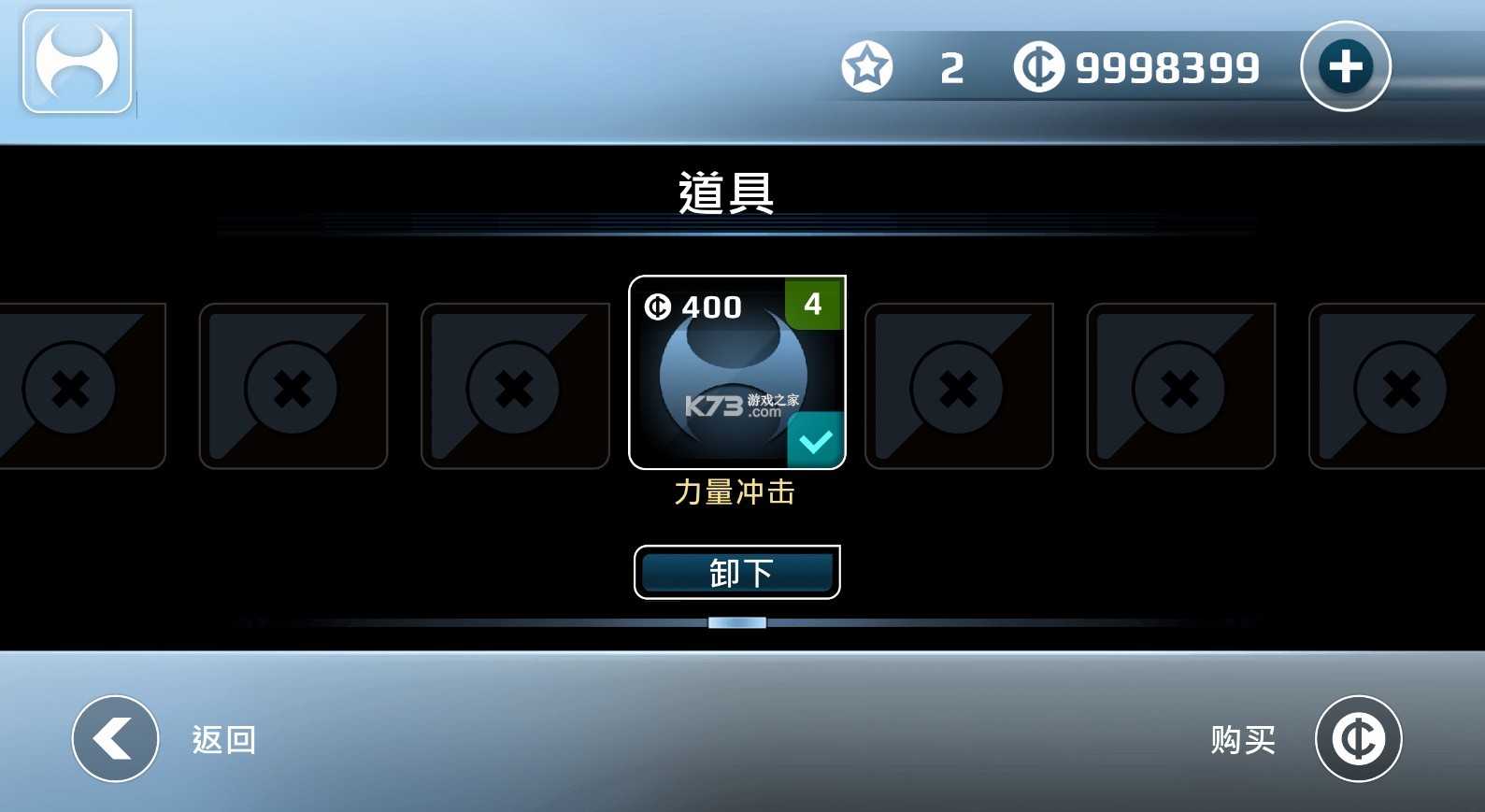
Task: Click the 卸下 unequip button
Action: (x=737, y=572)
